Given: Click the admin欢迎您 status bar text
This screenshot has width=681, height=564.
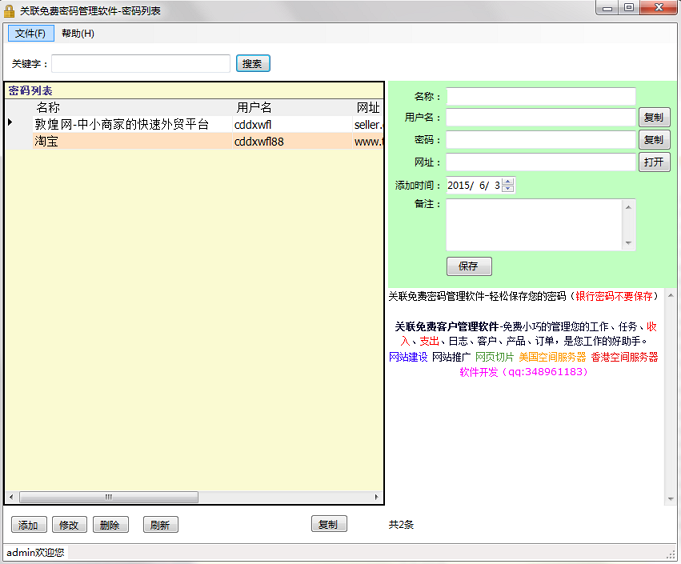Looking at the screenshot, I should pos(35,552).
